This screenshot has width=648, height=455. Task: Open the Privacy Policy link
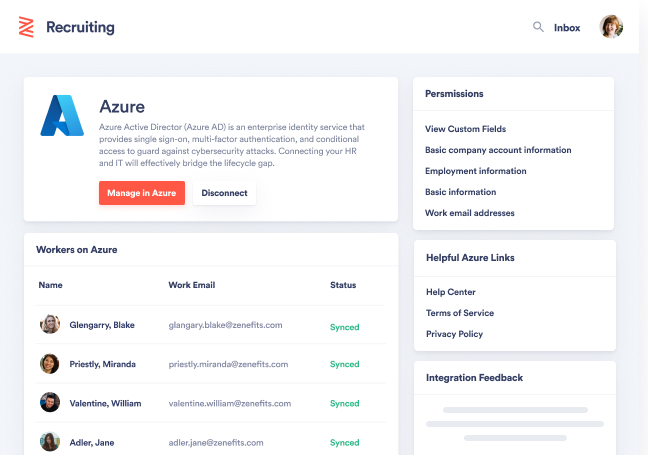pyautogui.click(x=454, y=334)
